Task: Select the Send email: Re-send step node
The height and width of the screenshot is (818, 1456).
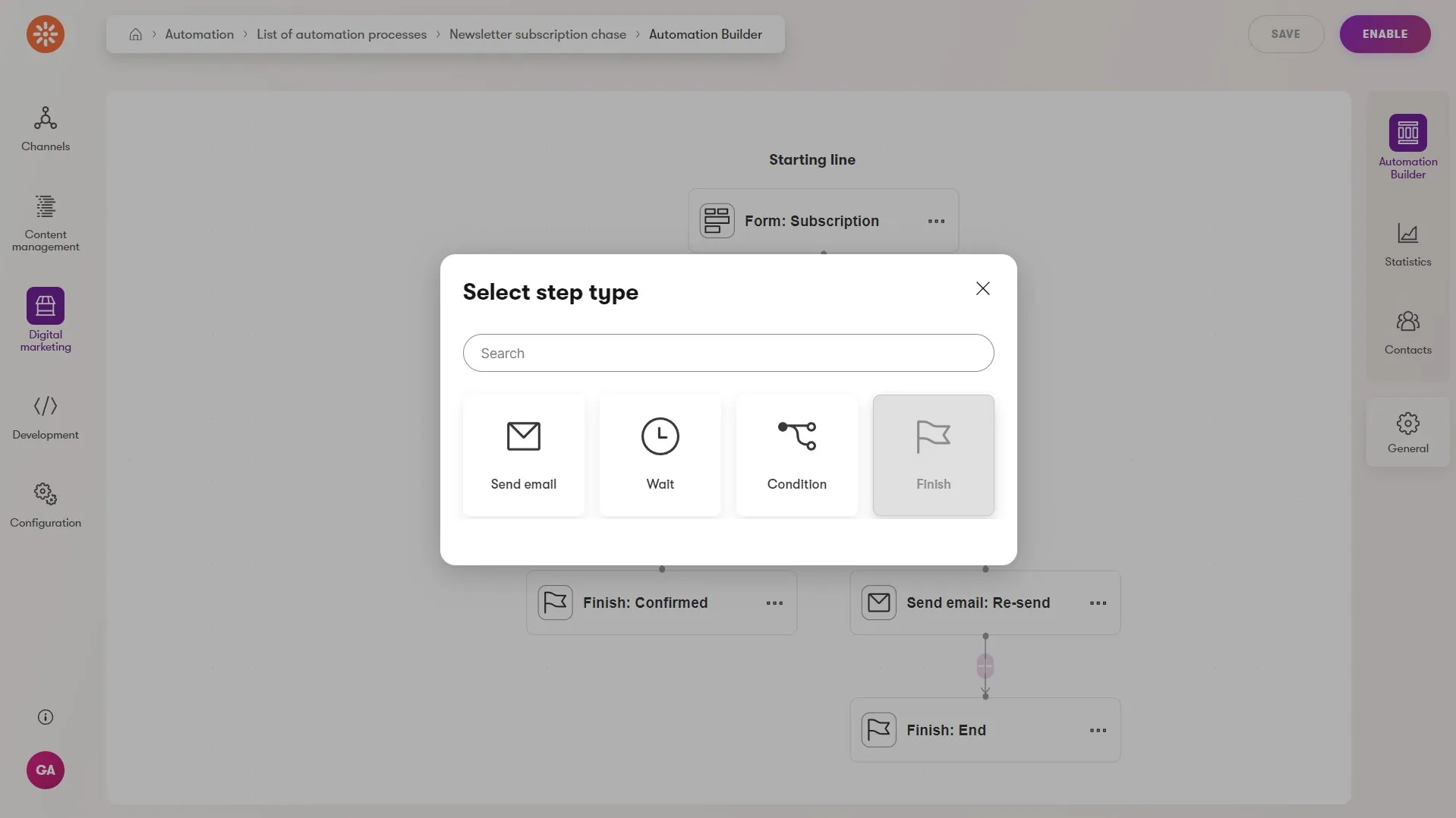Action: [x=985, y=602]
